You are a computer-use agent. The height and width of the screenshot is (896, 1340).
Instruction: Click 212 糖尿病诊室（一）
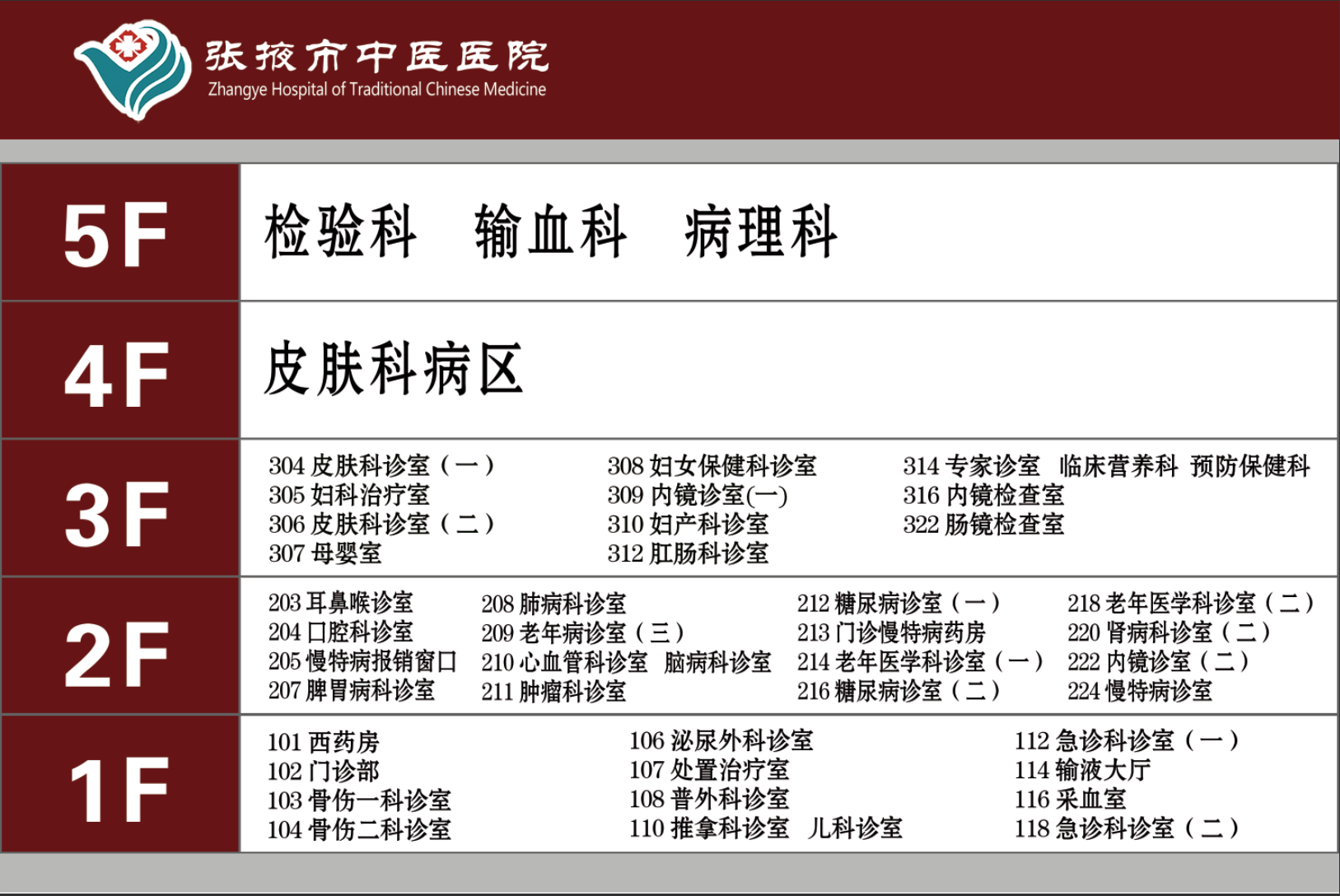point(899,604)
